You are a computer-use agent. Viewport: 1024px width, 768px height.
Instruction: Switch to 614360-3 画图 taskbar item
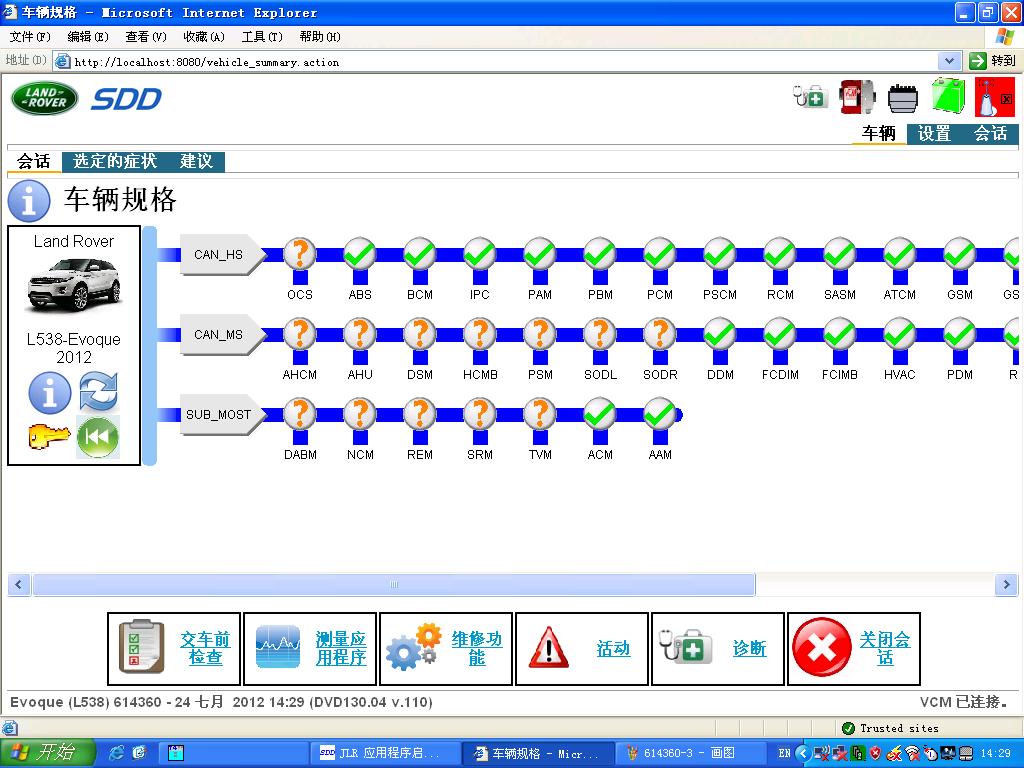pos(690,753)
